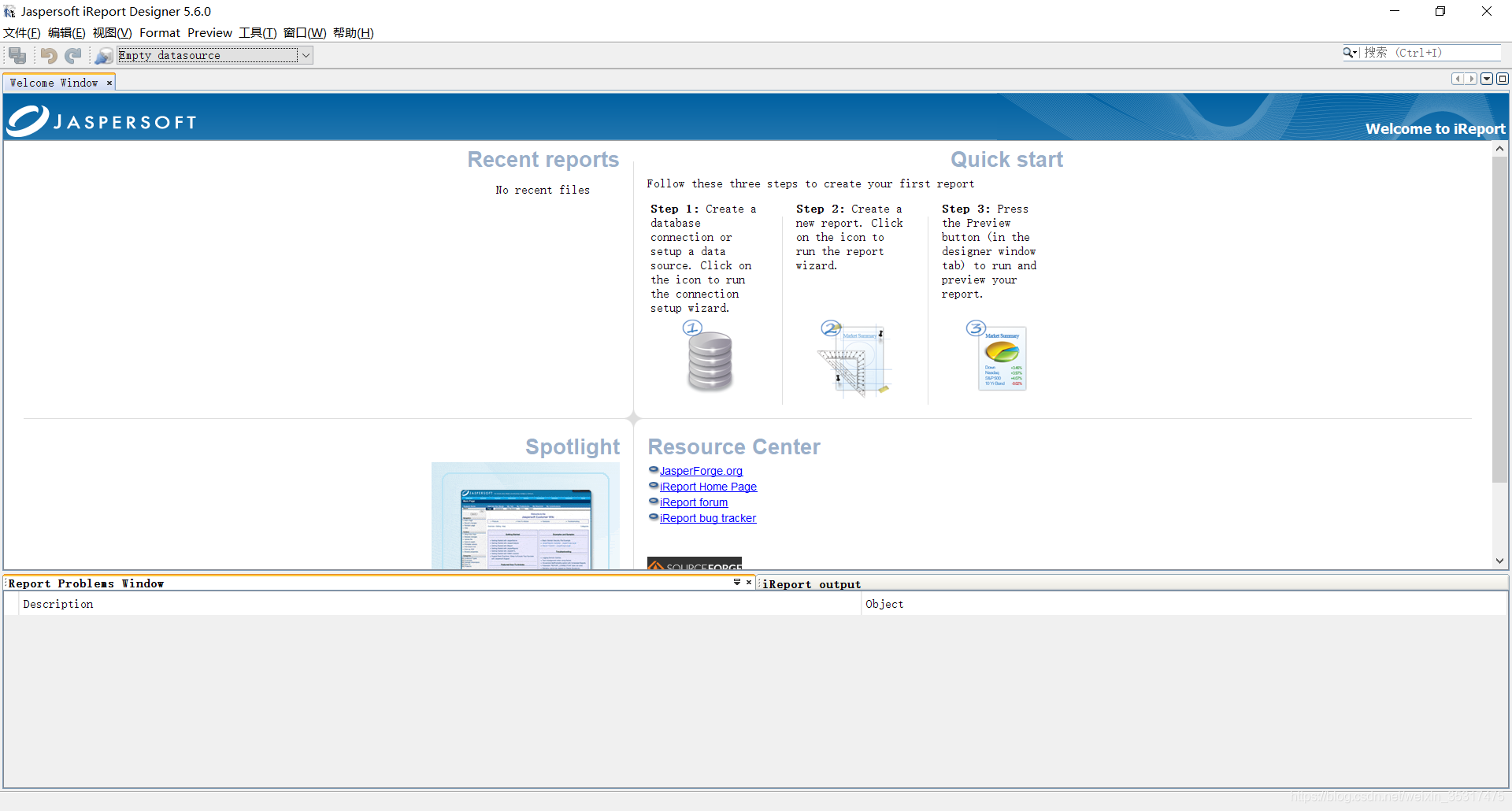Click the 'Resource Center' heading

(x=734, y=447)
